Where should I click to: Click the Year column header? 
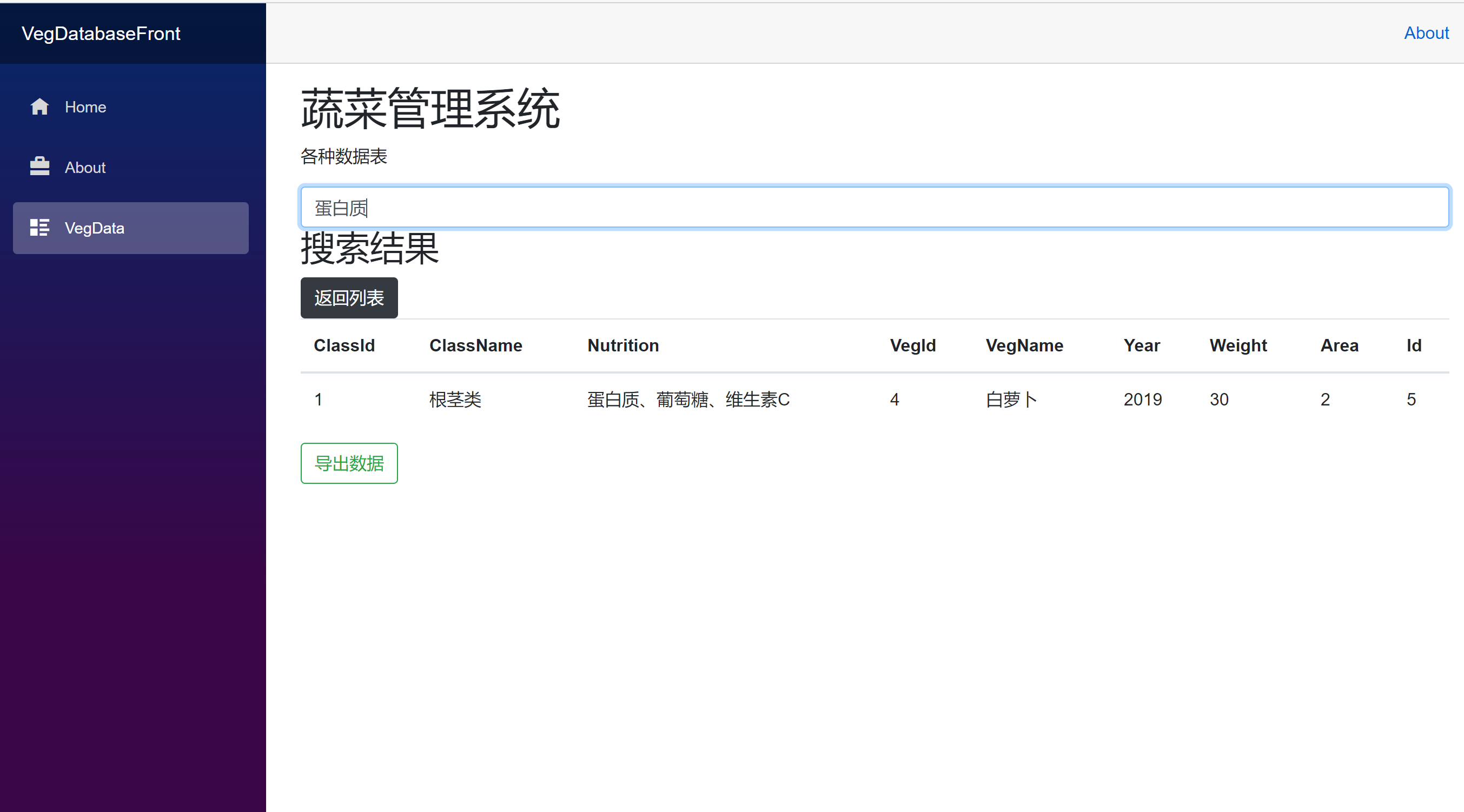point(1142,345)
